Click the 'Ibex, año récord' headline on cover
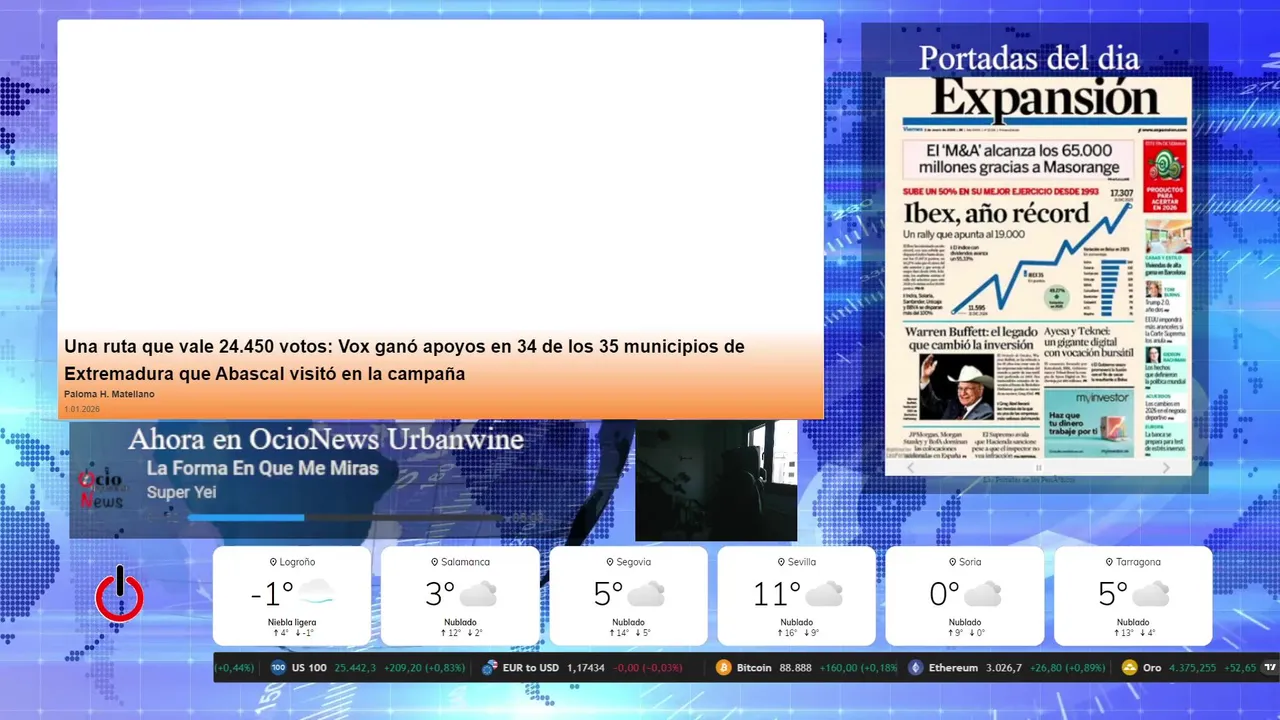Image resolution: width=1280 pixels, height=720 pixels. point(996,213)
